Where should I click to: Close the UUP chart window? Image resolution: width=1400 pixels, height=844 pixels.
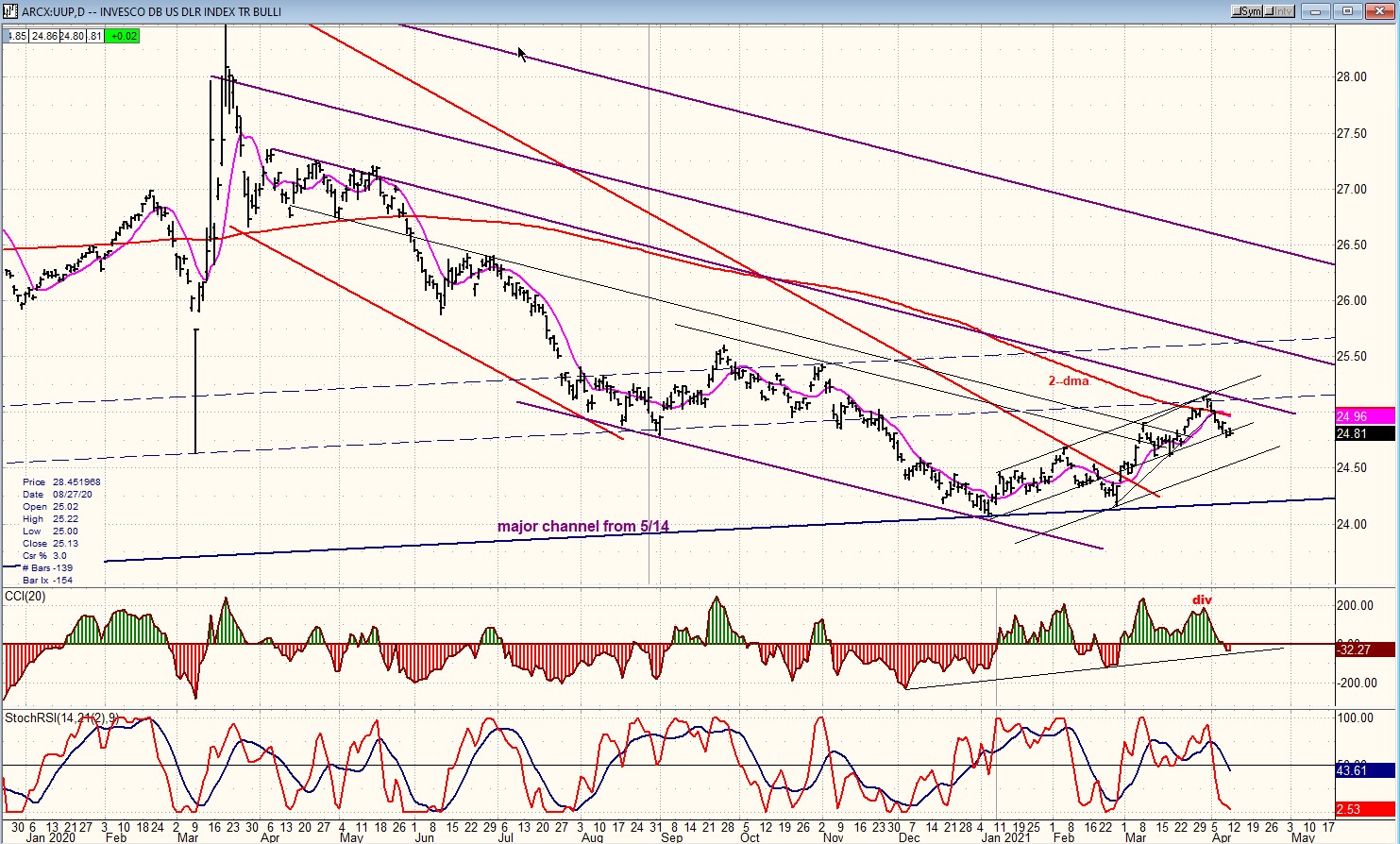[x=1379, y=11]
